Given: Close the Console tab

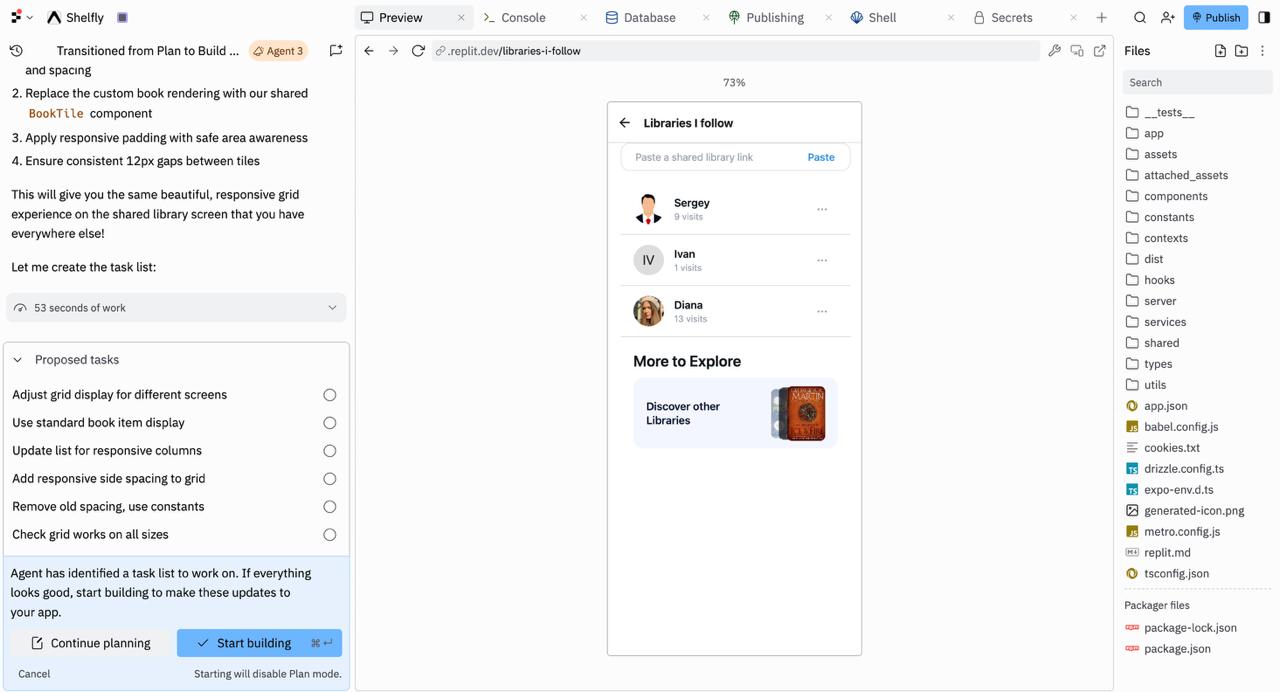Looking at the screenshot, I should (x=584, y=18).
